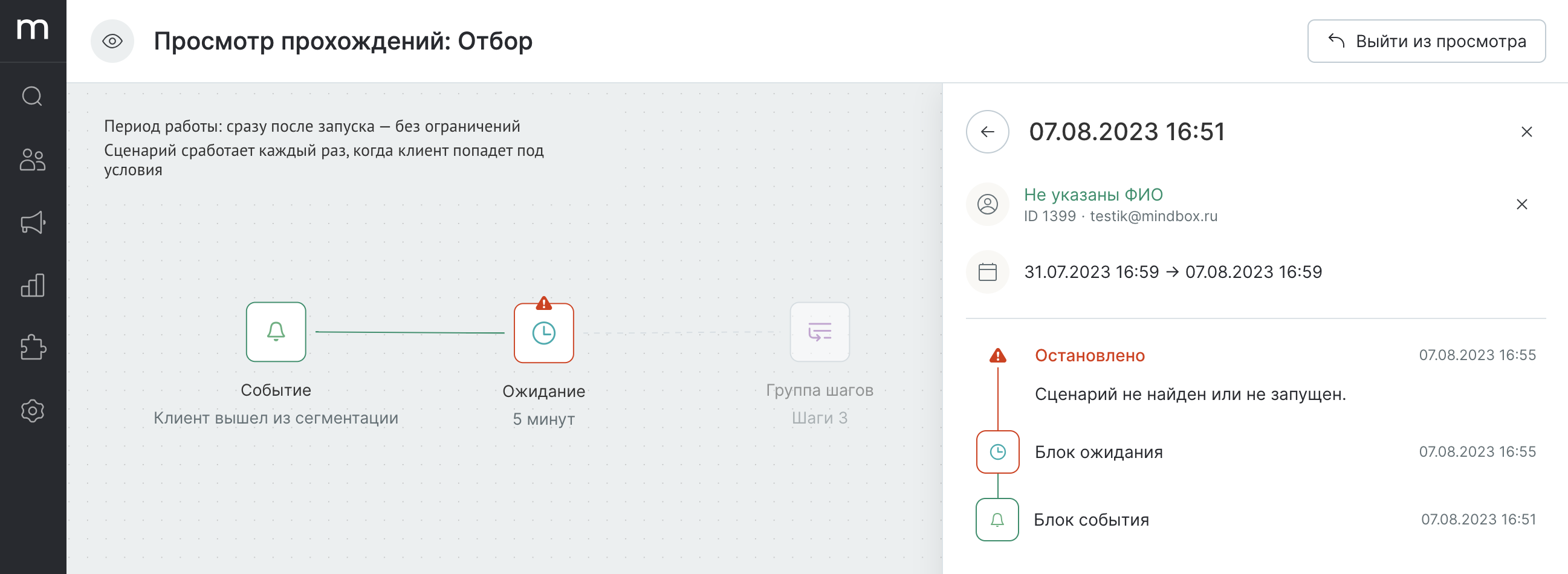The width and height of the screenshot is (1568, 574).
Task: Select the Событие bell block on canvas
Action: coord(276,332)
